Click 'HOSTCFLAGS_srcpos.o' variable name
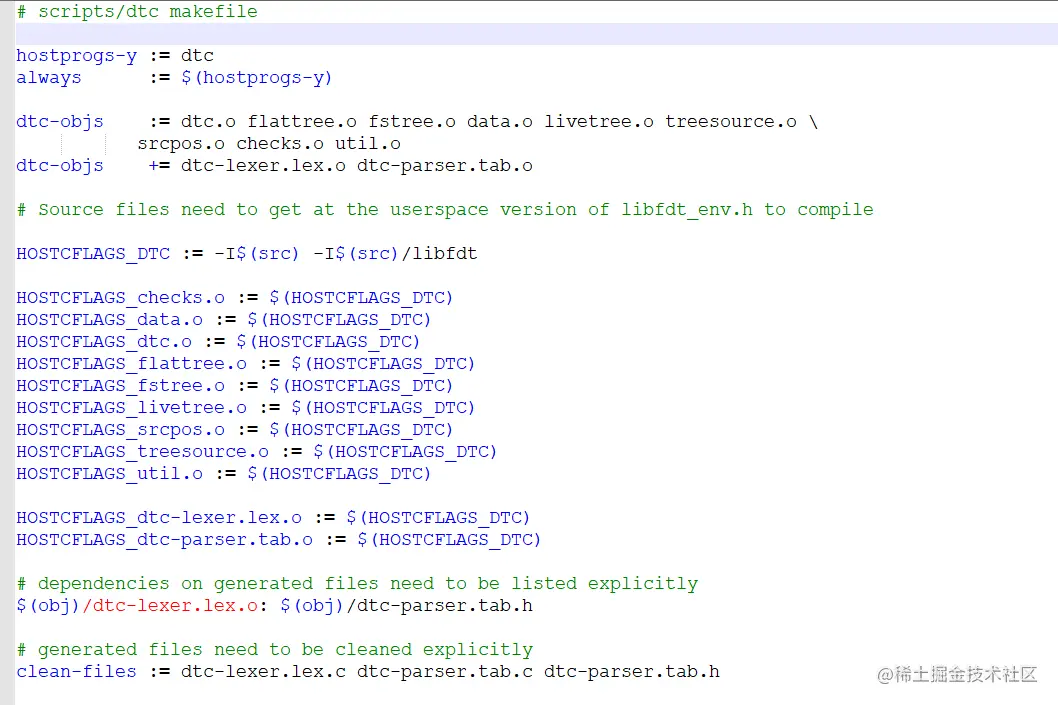Image resolution: width=1058 pixels, height=705 pixels. (x=120, y=430)
